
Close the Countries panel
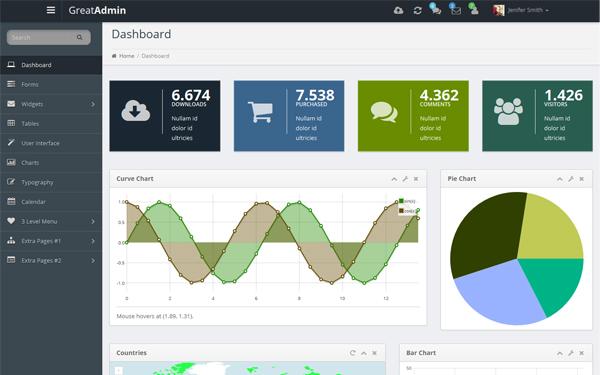pos(375,353)
